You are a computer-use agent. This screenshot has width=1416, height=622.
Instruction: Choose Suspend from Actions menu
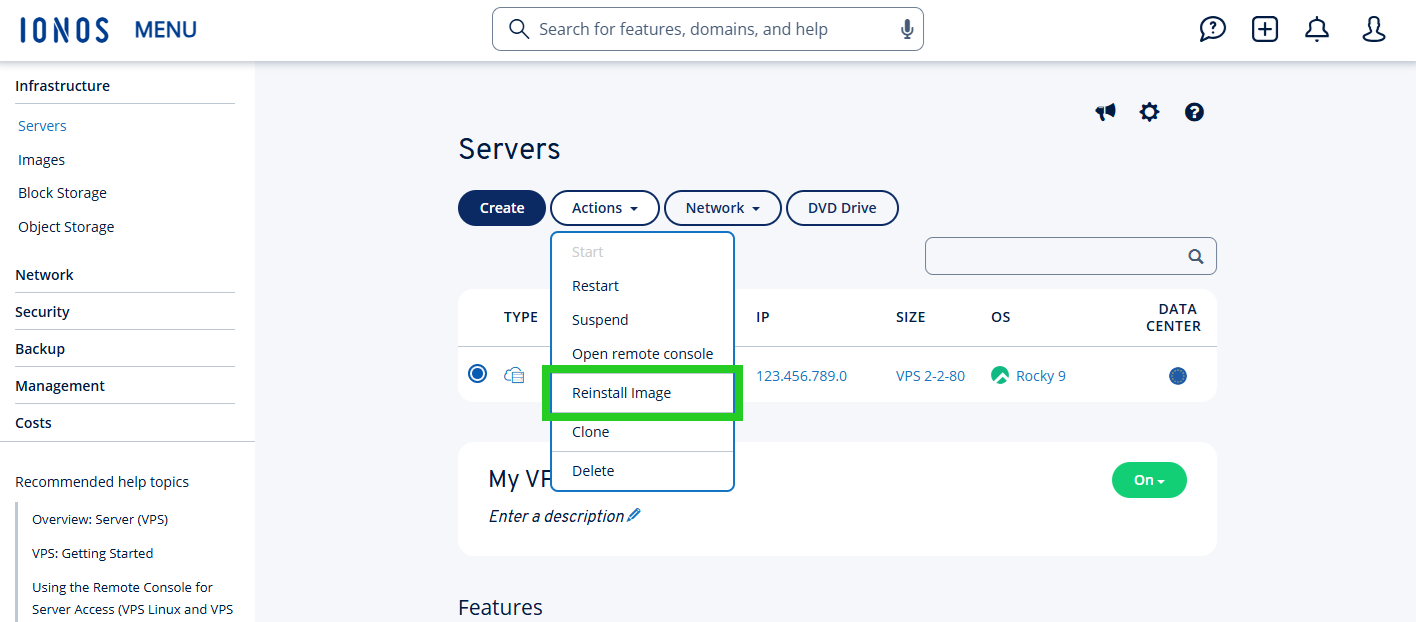(643, 320)
